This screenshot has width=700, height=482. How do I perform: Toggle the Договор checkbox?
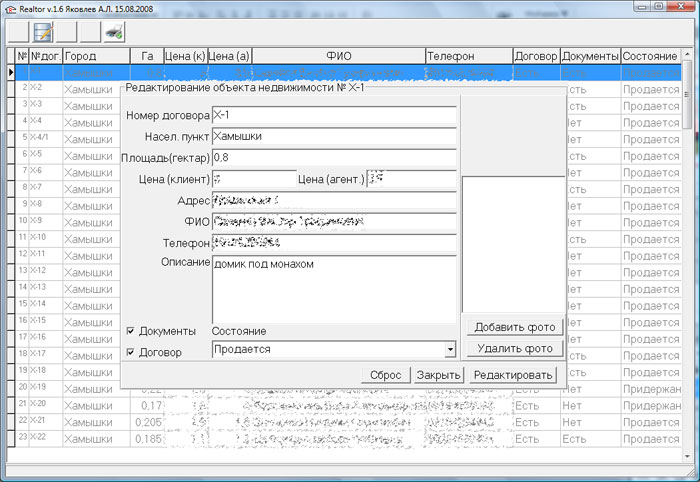[x=130, y=352]
